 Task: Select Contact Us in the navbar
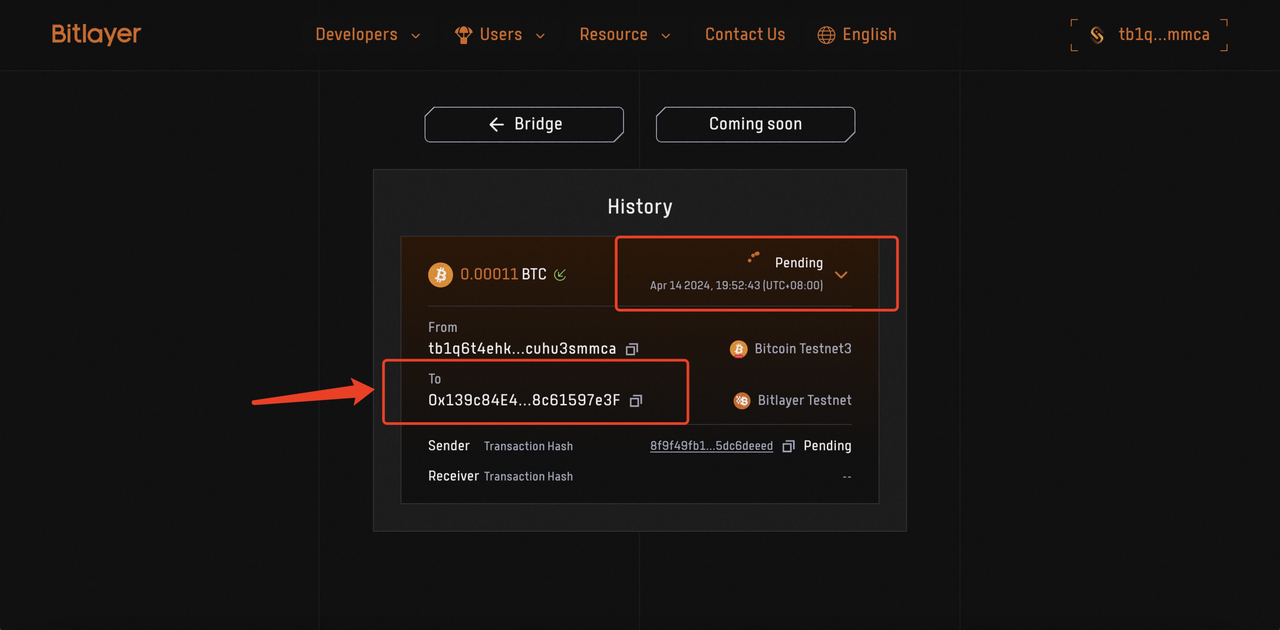click(745, 34)
